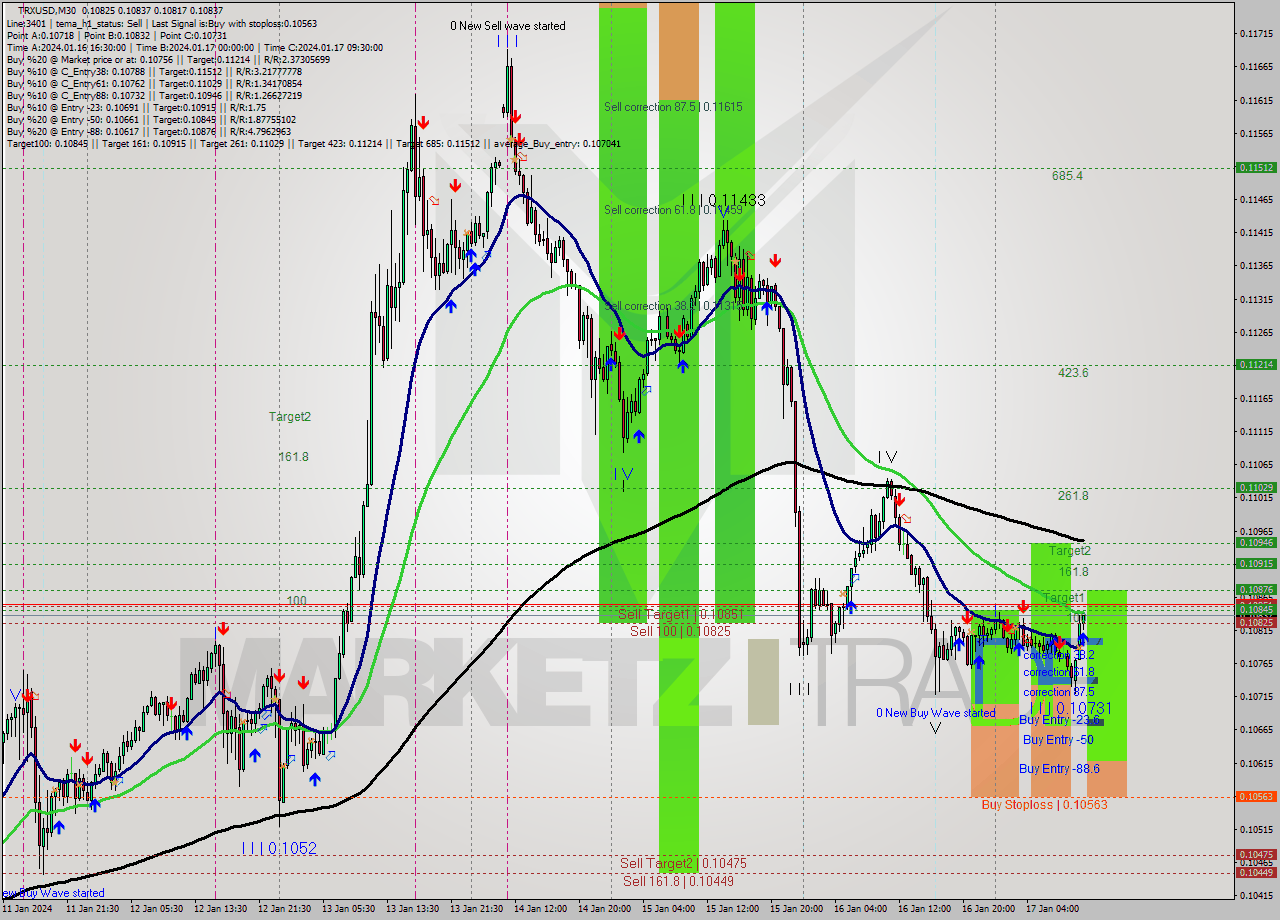The image size is (1280, 920).
Task: Click the '423.6' Fibonacci level label
Action: tap(1073, 372)
